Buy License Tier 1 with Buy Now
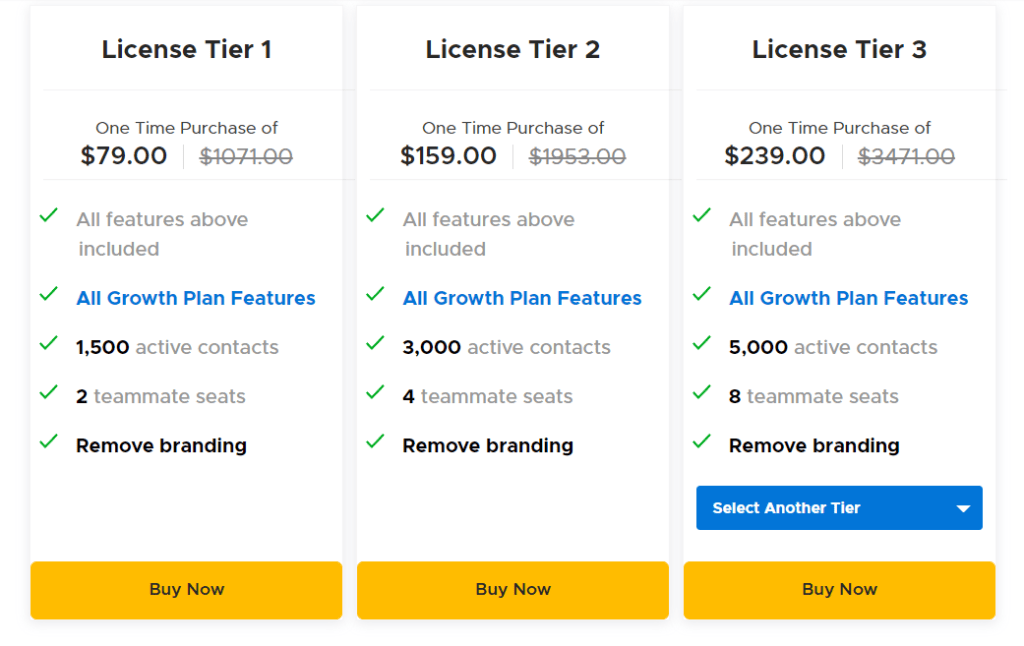The width and height of the screenshot is (1024, 646). click(186, 590)
